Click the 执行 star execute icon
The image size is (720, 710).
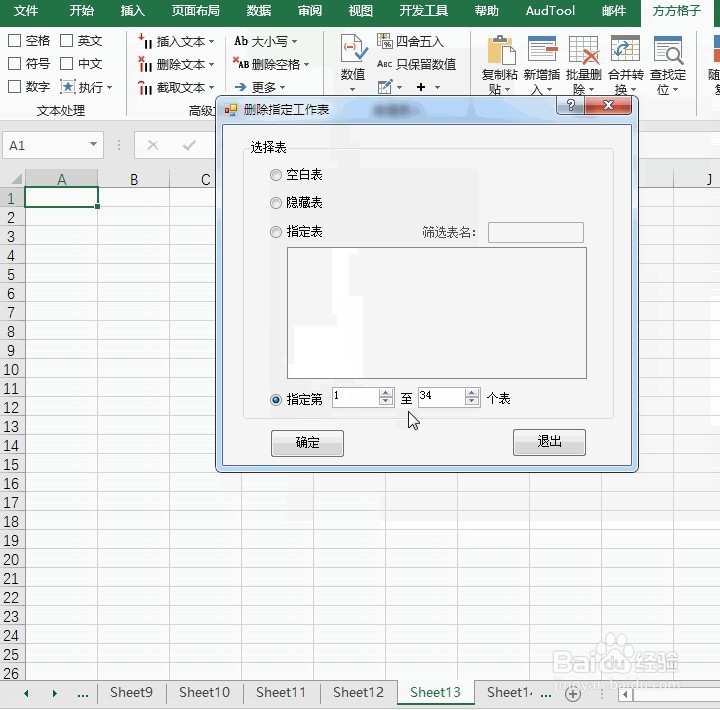click(68, 86)
